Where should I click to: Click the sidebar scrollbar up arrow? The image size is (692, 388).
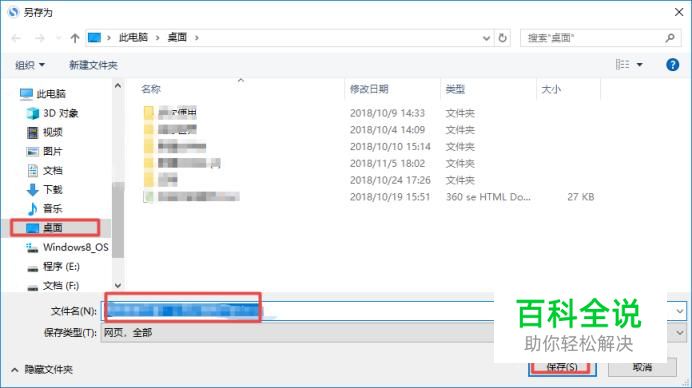[118, 86]
